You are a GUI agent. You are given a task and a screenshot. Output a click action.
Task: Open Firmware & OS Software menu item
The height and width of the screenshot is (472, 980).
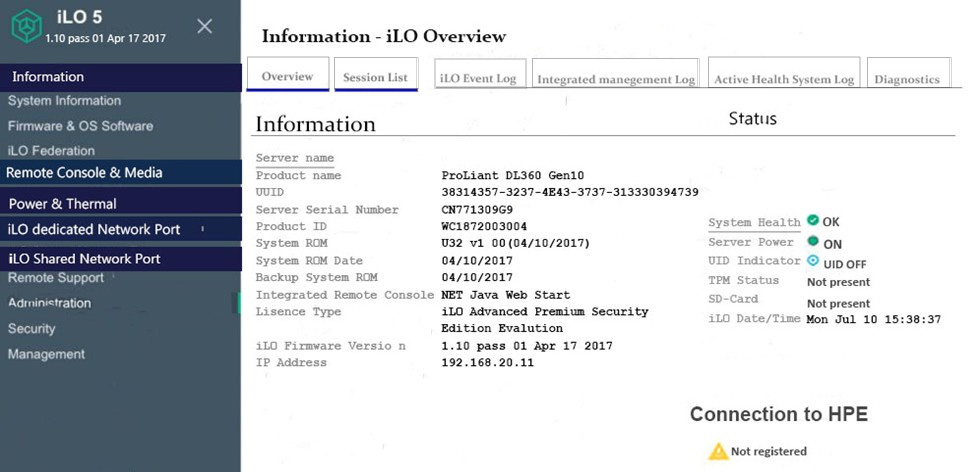(x=81, y=126)
